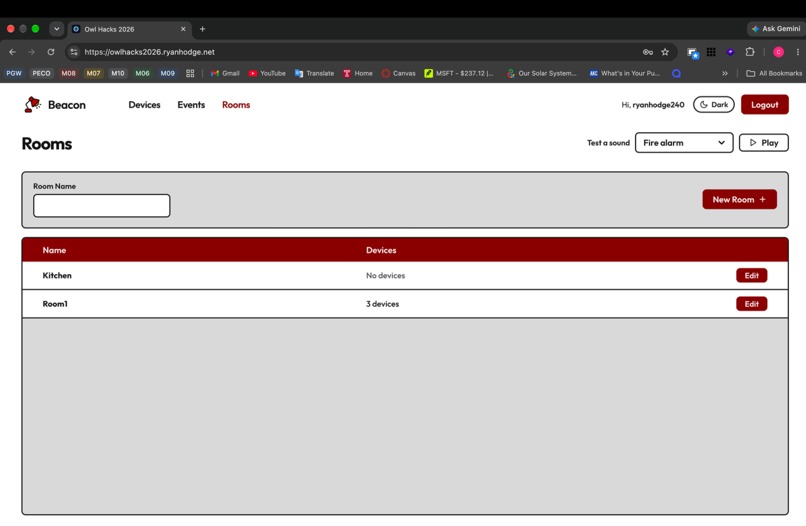Click the blue circle bookmark icon
Viewport: 806px width, 526px height.
point(676,74)
